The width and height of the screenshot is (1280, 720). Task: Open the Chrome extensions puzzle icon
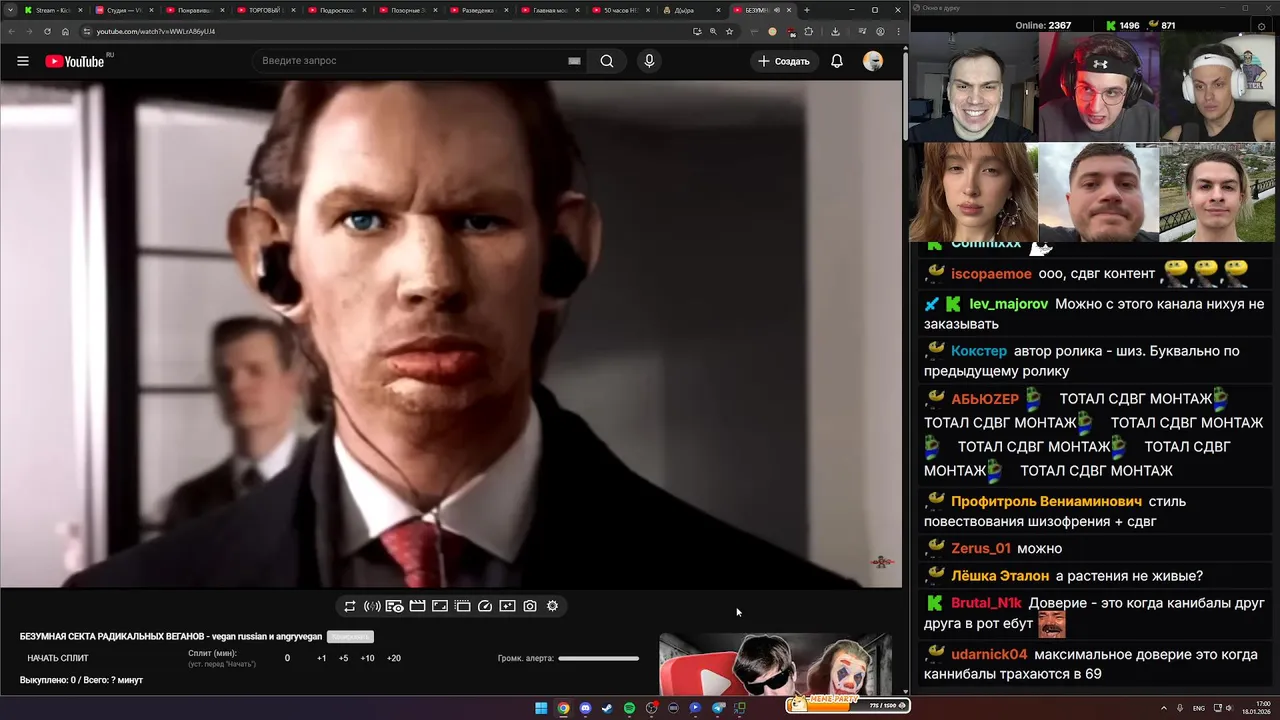tap(809, 31)
